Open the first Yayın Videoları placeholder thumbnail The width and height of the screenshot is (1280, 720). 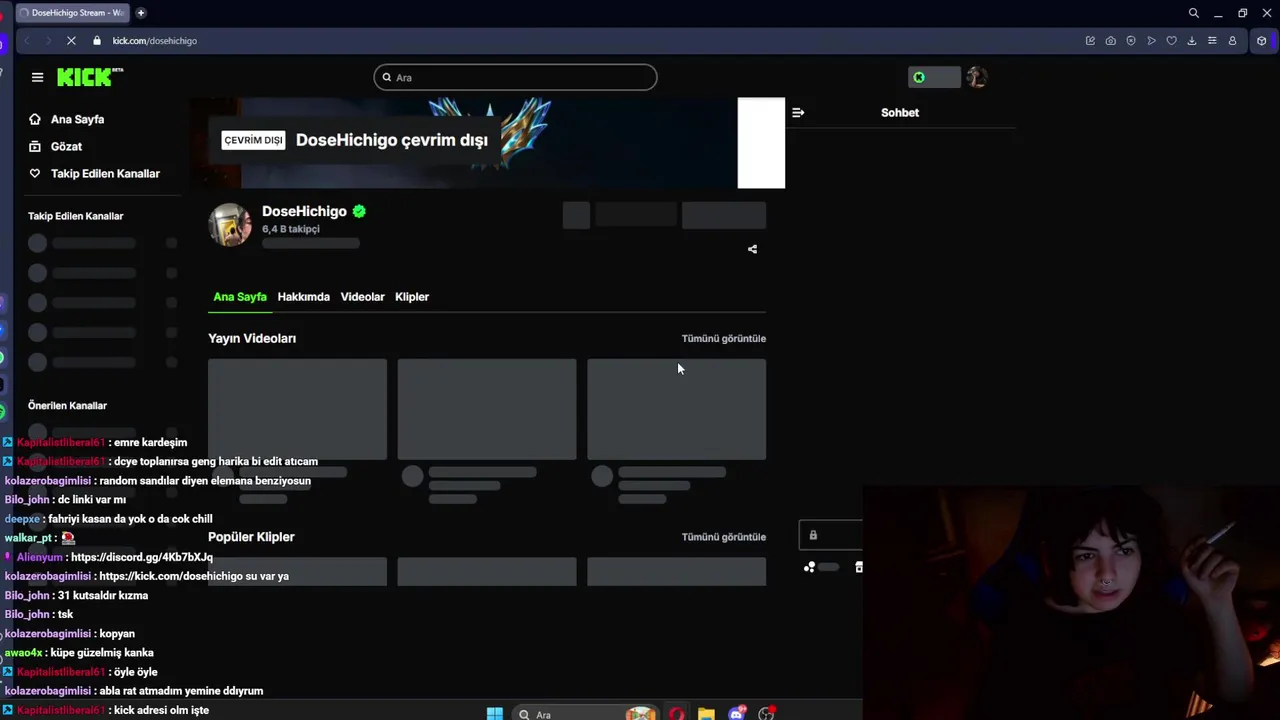click(x=297, y=409)
